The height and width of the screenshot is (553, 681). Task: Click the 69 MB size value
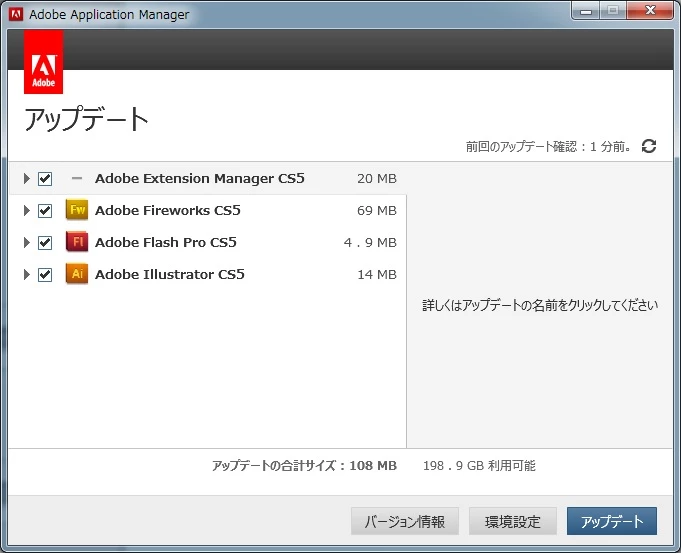[x=377, y=211]
